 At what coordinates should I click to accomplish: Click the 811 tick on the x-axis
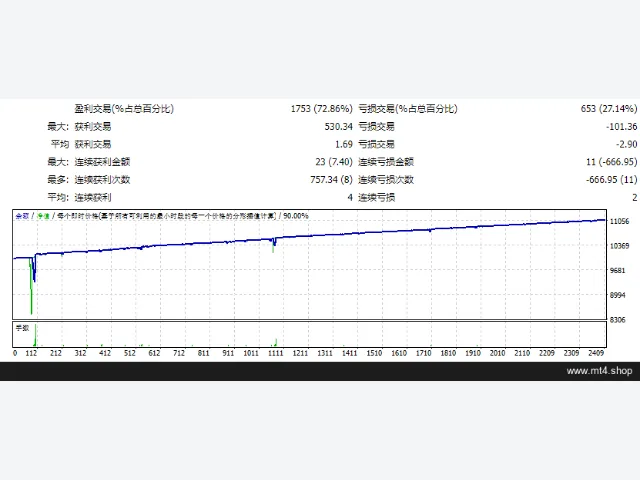click(203, 353)
